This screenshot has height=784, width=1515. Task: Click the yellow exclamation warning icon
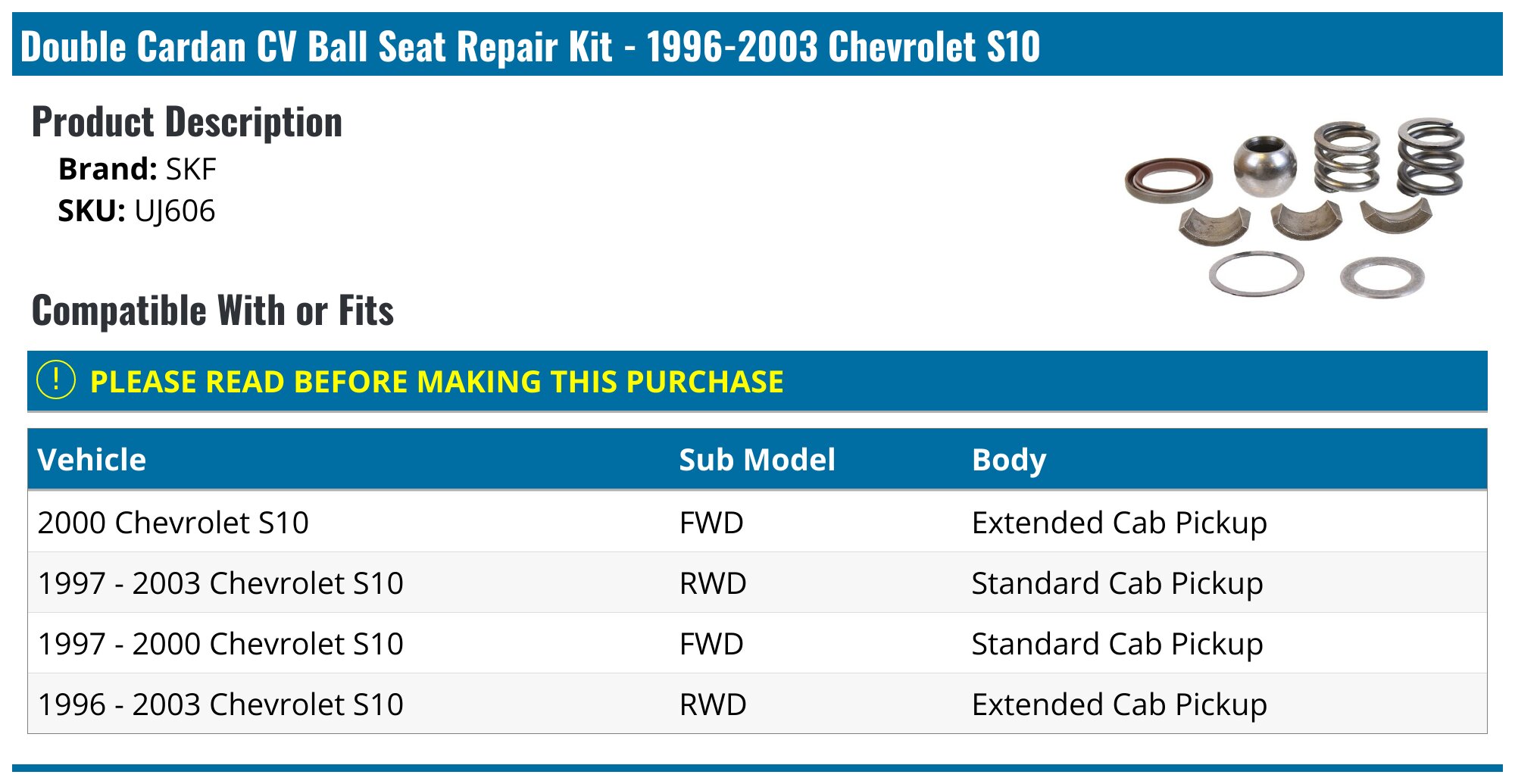click(56, 380)
